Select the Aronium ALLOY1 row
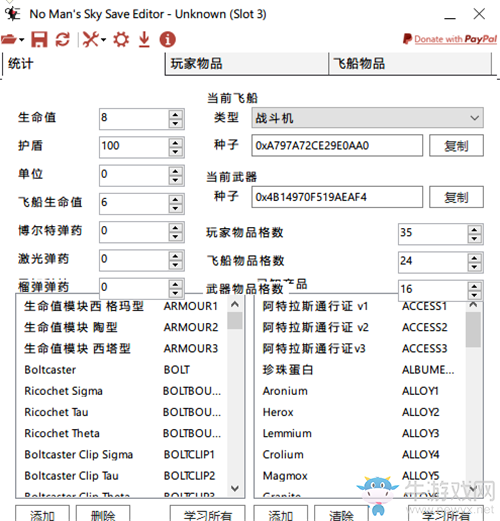500x521 pixels. [x=360, y=391]
